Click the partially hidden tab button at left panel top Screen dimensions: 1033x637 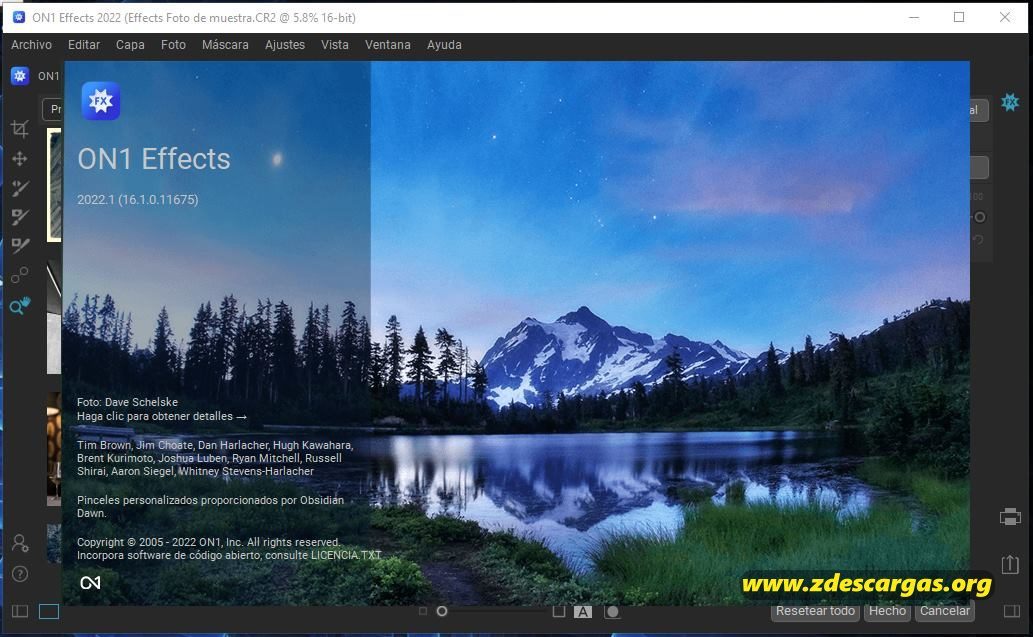pos(53,109)
